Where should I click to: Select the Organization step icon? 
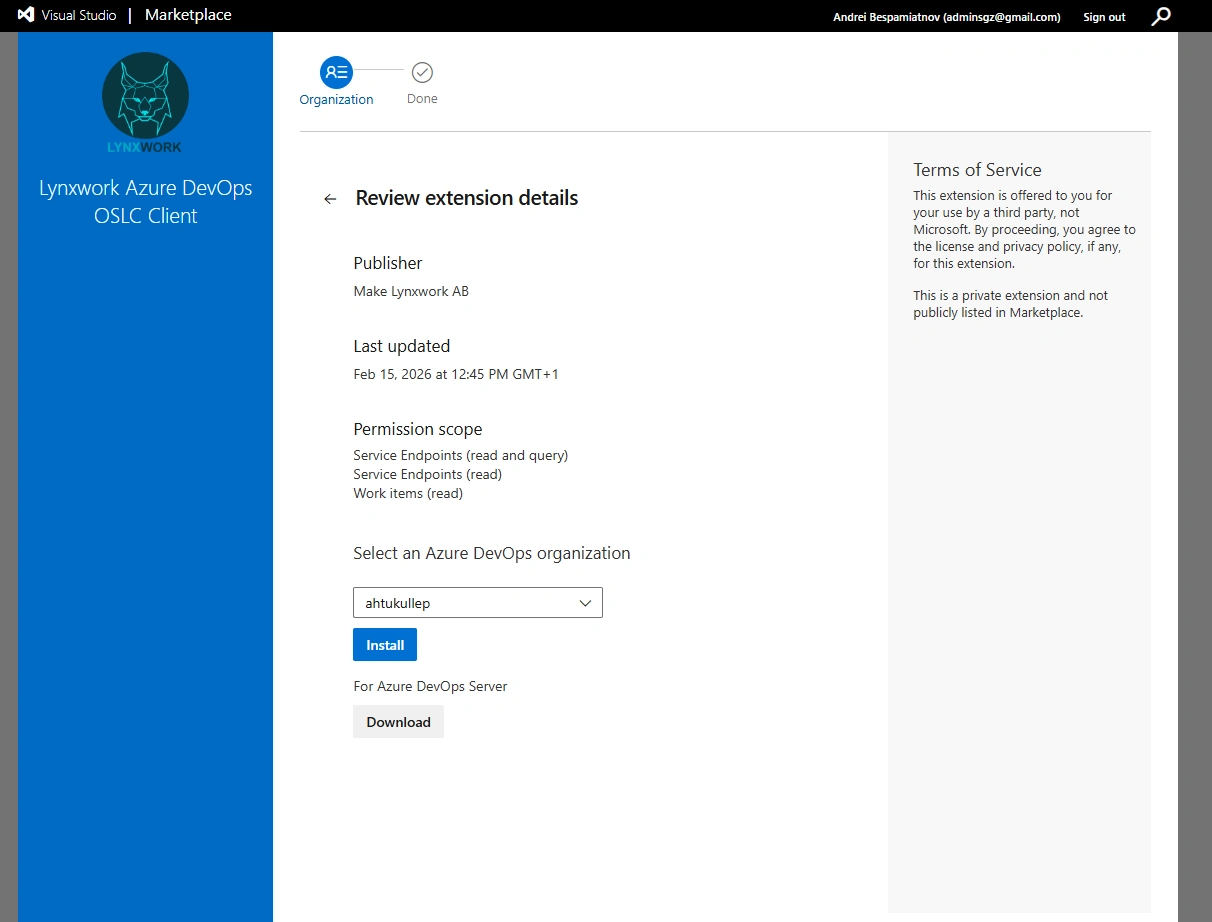(x=336, y=72)
